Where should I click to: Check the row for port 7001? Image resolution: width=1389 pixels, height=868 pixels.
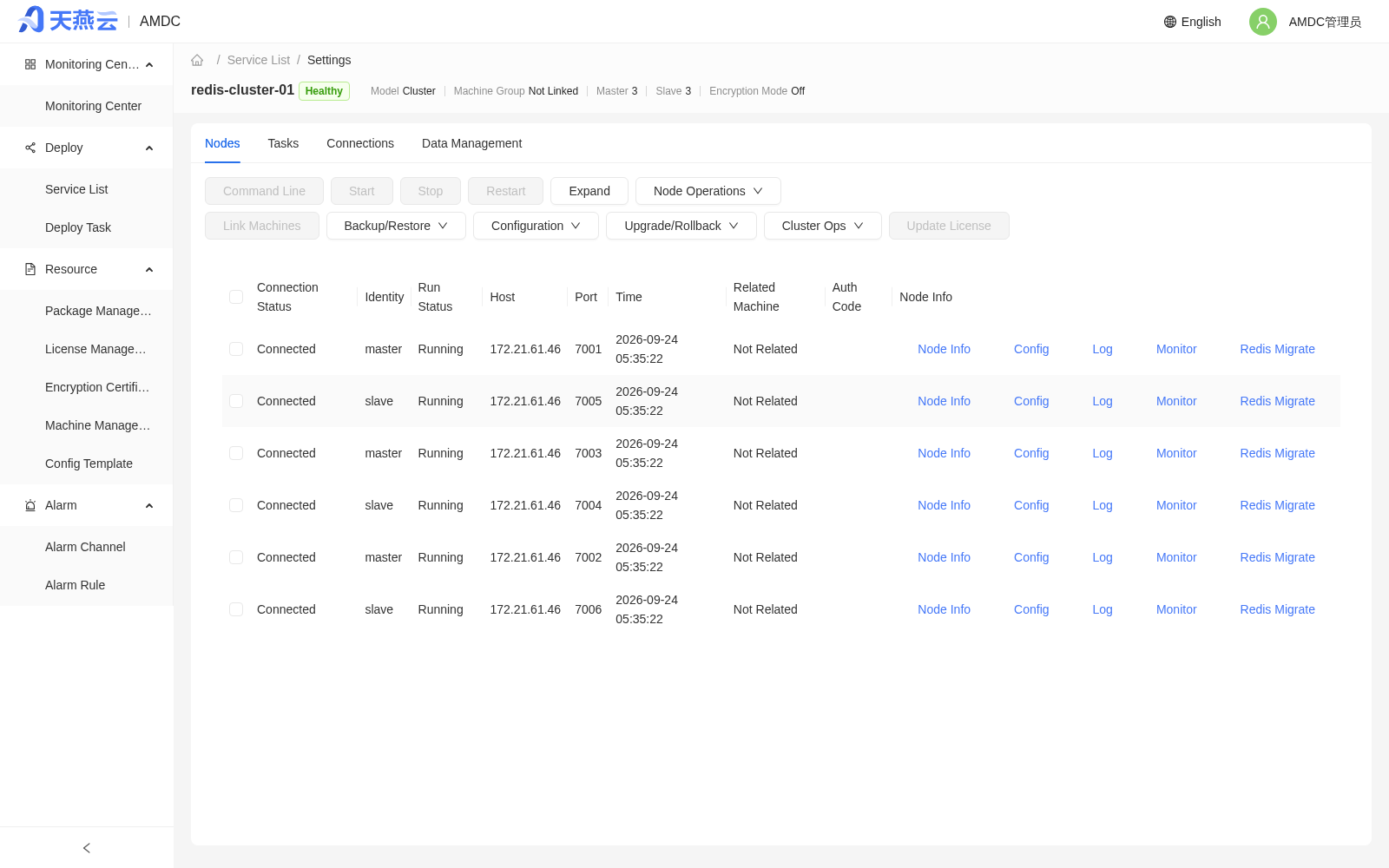236,349
